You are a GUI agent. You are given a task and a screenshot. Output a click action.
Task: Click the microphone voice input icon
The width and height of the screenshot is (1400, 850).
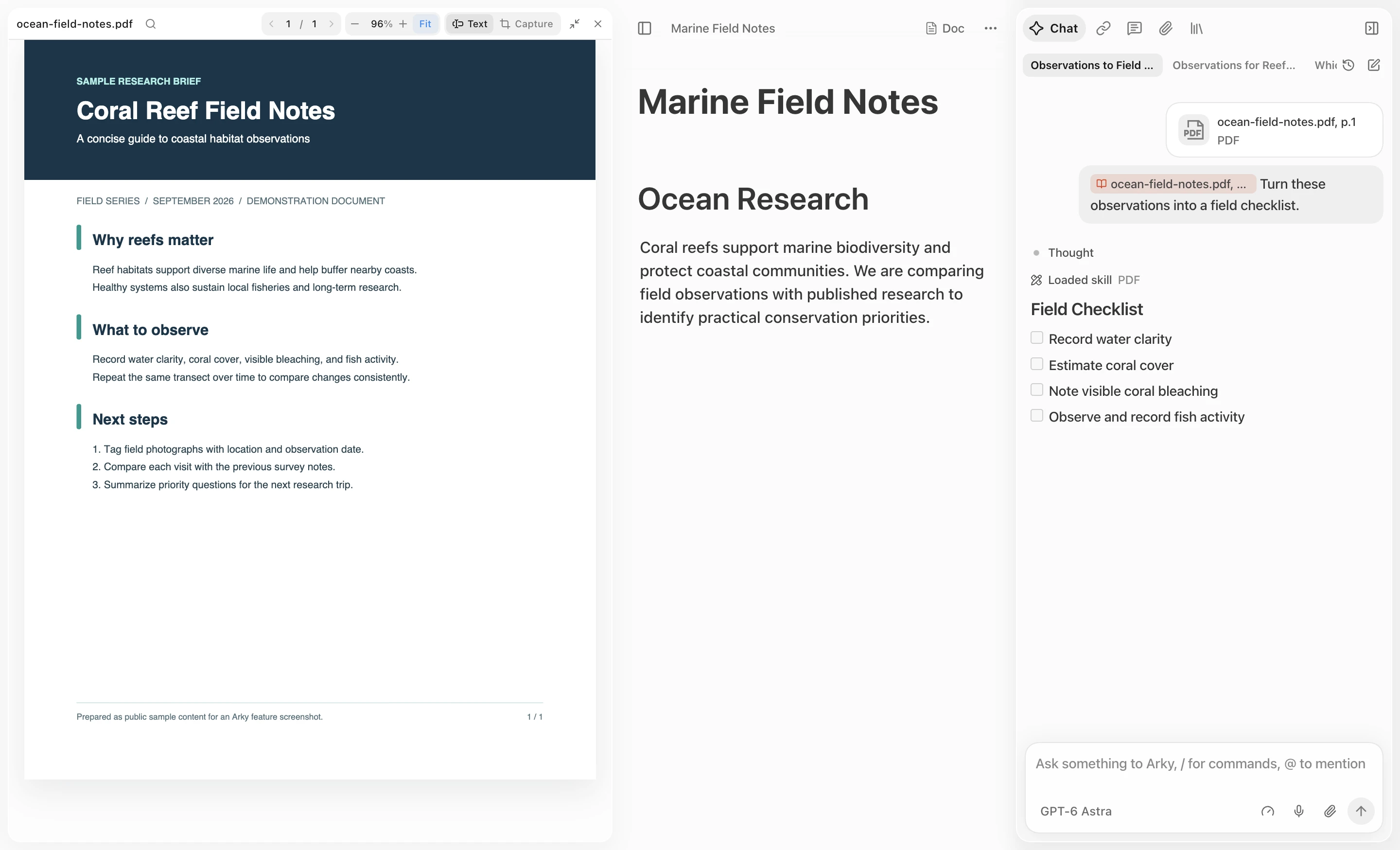tap(1299, 812)
